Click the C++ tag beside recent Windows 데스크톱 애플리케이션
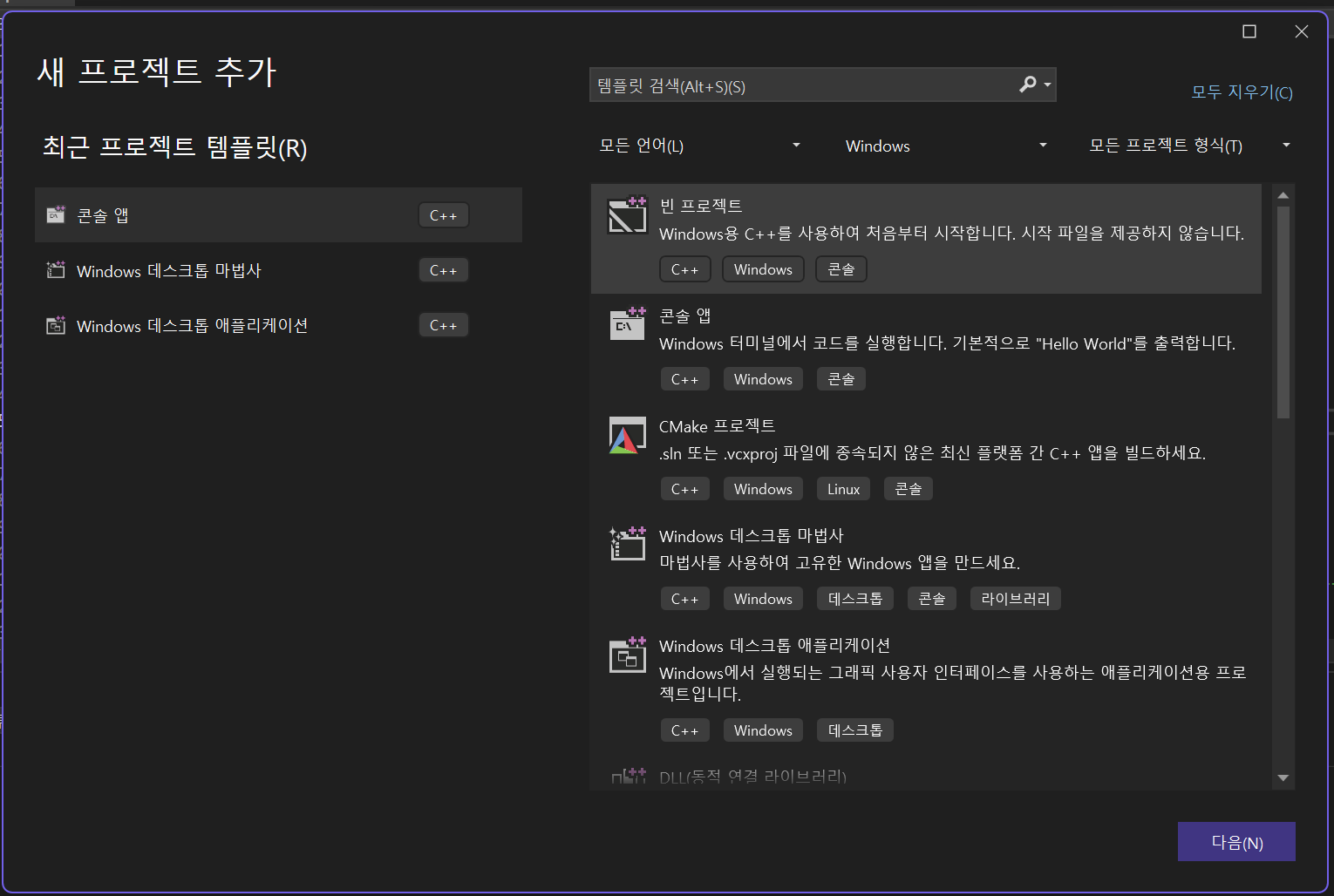This screenshot has height=896, width=1334. pyautogui.click(x=443, y=325)
